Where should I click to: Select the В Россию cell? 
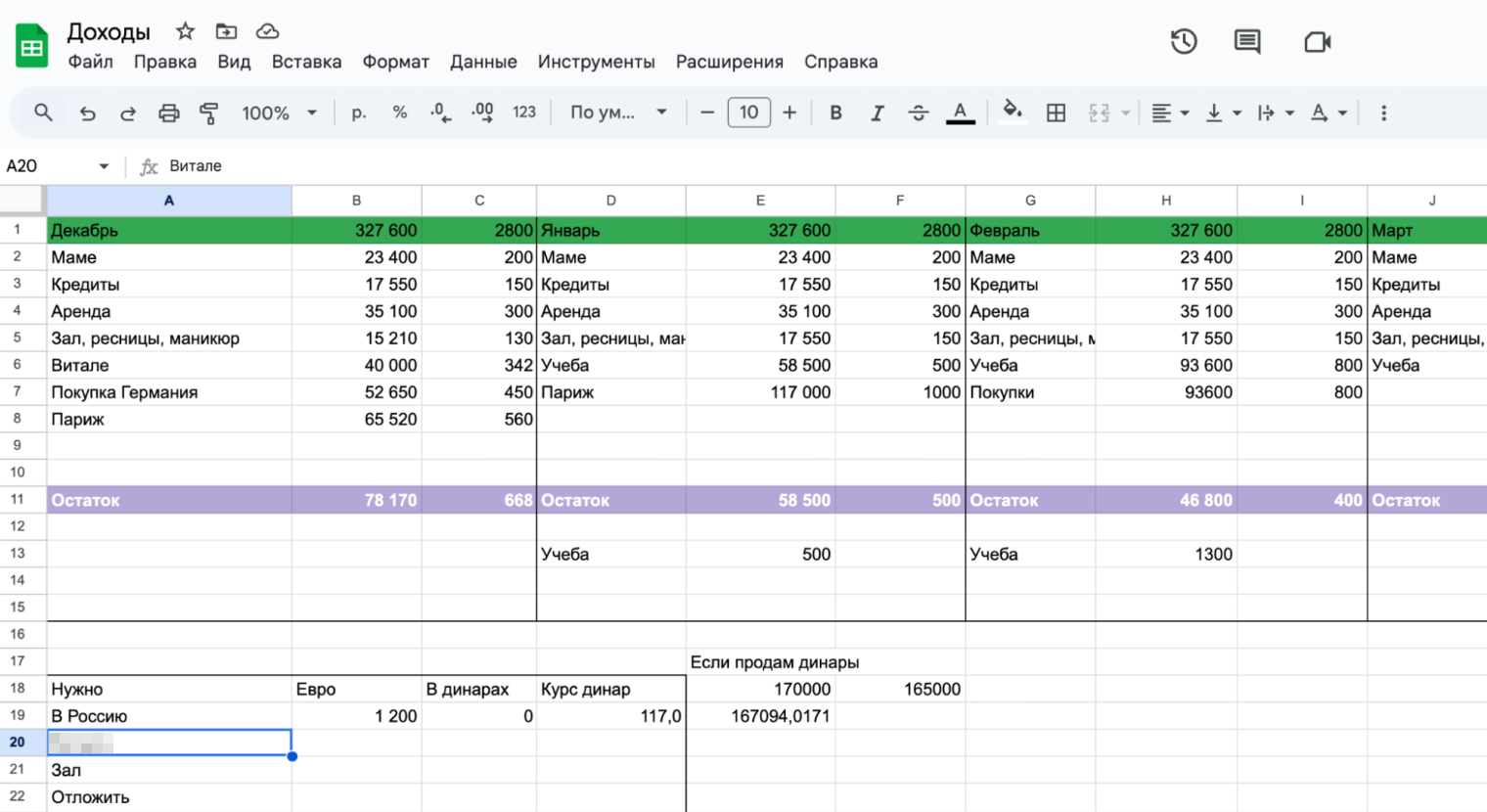pos(169,716)
